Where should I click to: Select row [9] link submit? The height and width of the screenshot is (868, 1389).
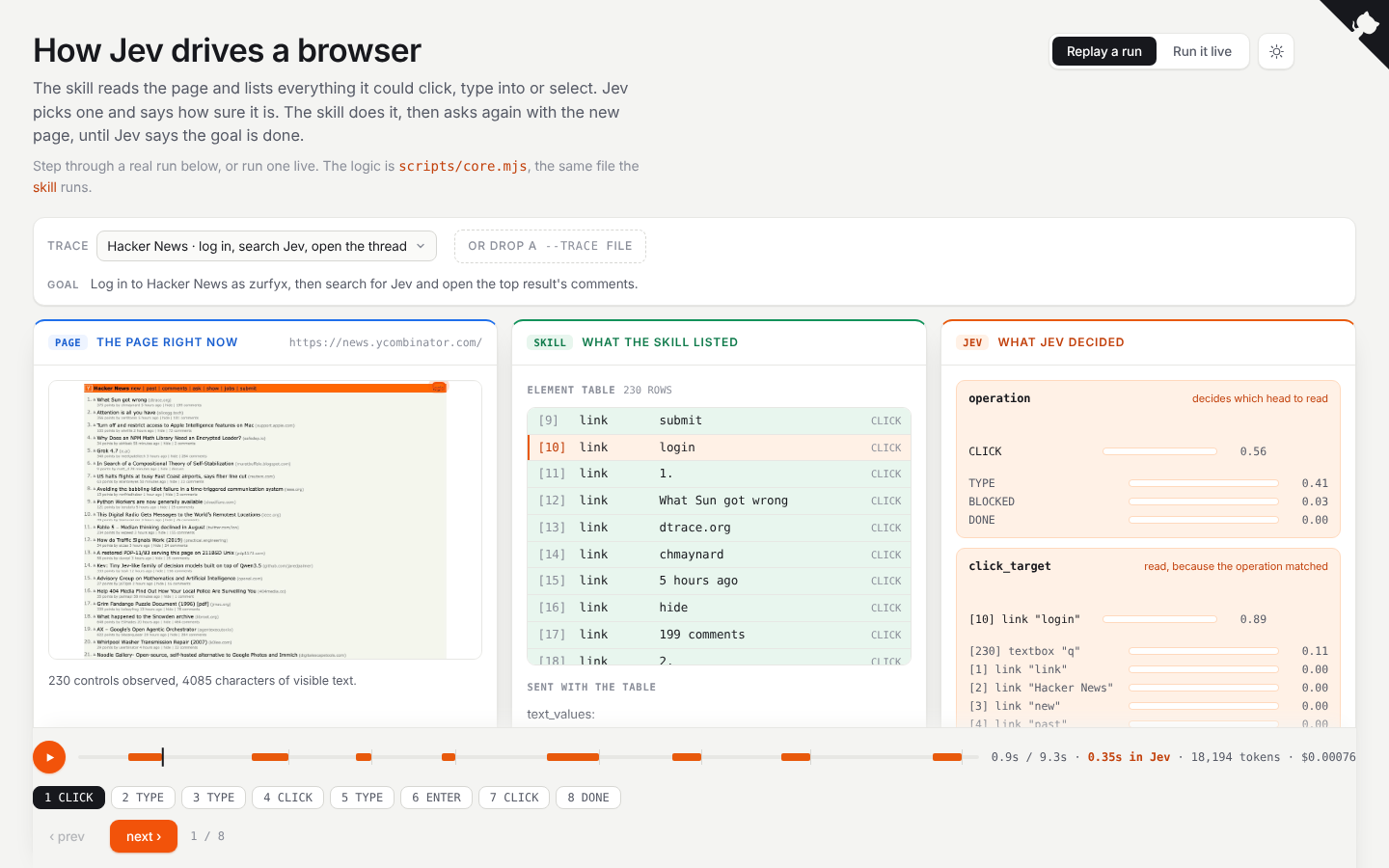(x=720, y=420)
